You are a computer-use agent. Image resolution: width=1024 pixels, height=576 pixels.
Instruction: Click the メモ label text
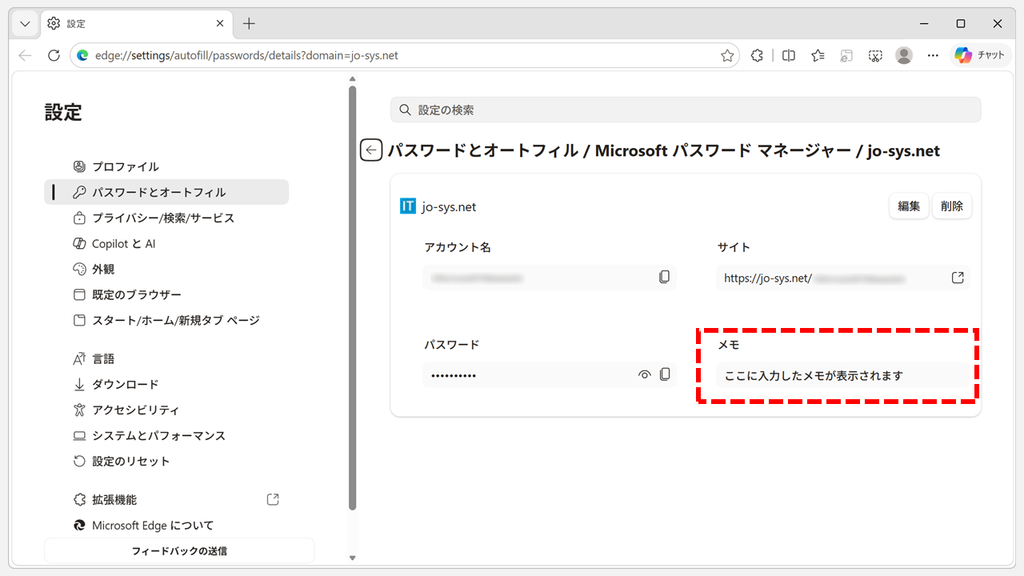pyautogui.click(x=728, y=345)
